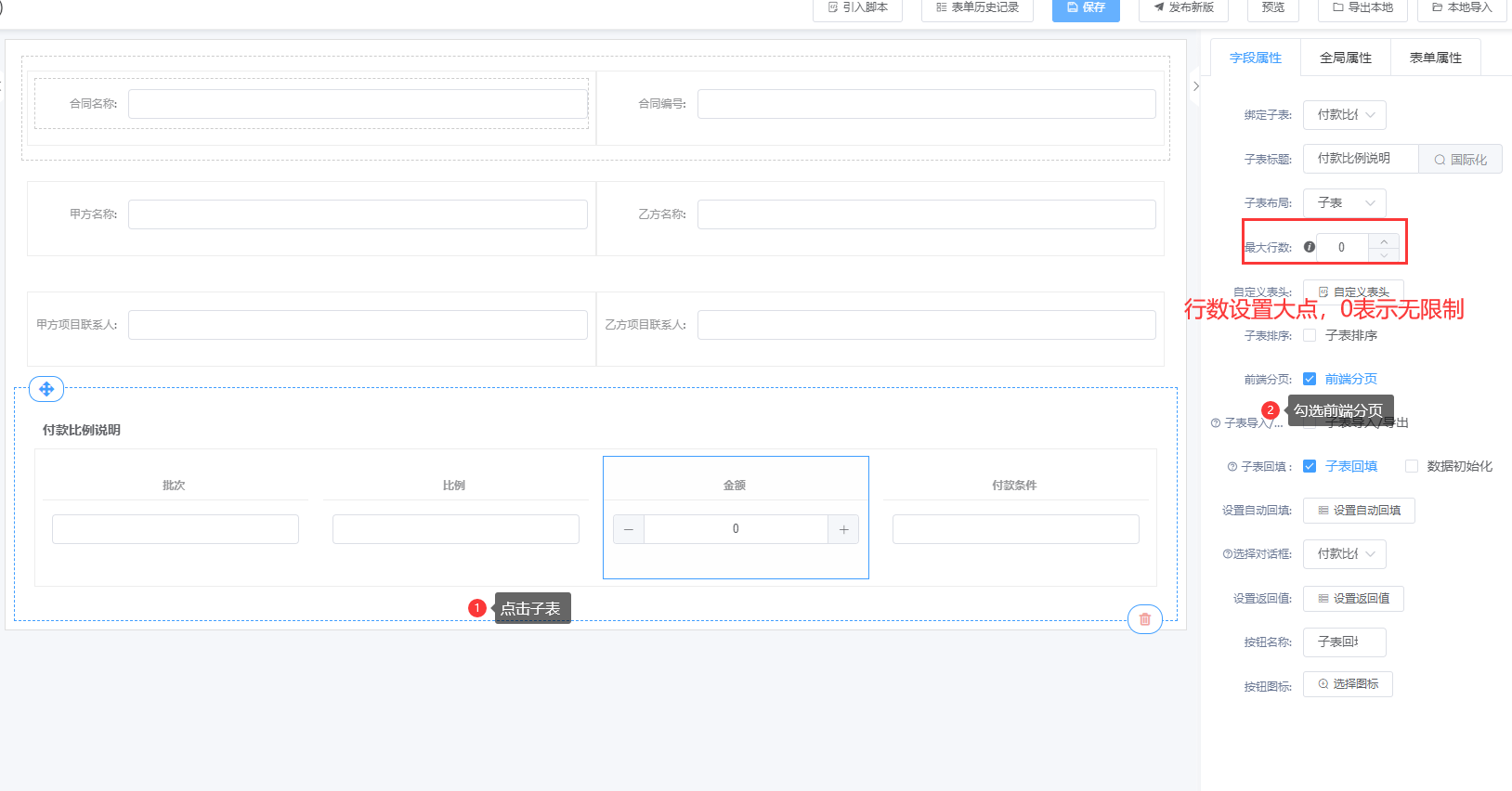Open the 绑定子表 dropdown

click(x=1345, y=115)
